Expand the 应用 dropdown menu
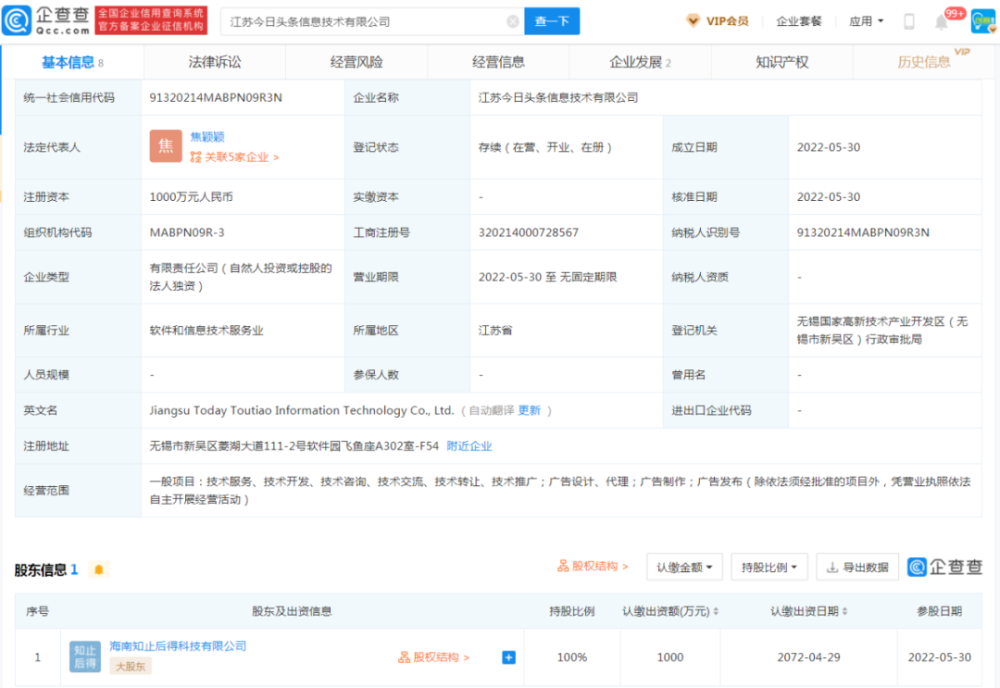The image size is (1000, 688). pos(866,21)
